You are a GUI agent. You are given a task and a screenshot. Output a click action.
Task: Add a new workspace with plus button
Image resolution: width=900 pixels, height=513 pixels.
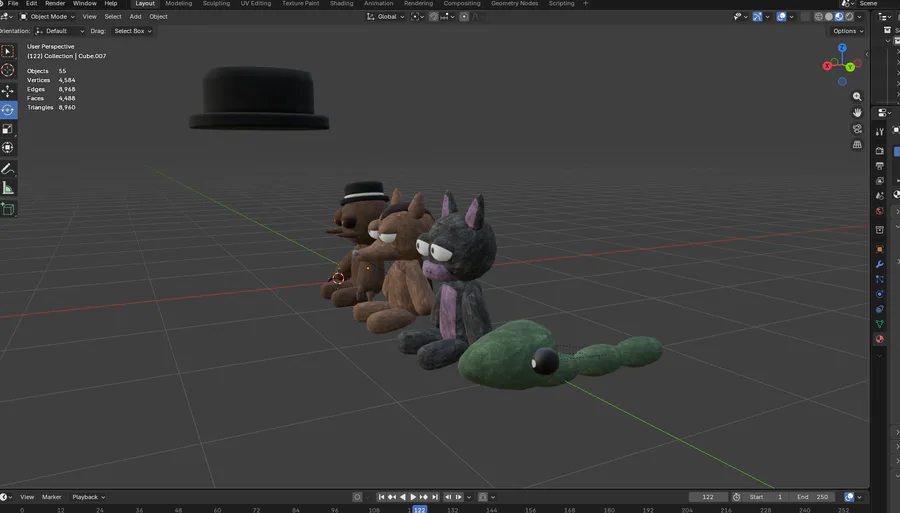tap(585, 3)
